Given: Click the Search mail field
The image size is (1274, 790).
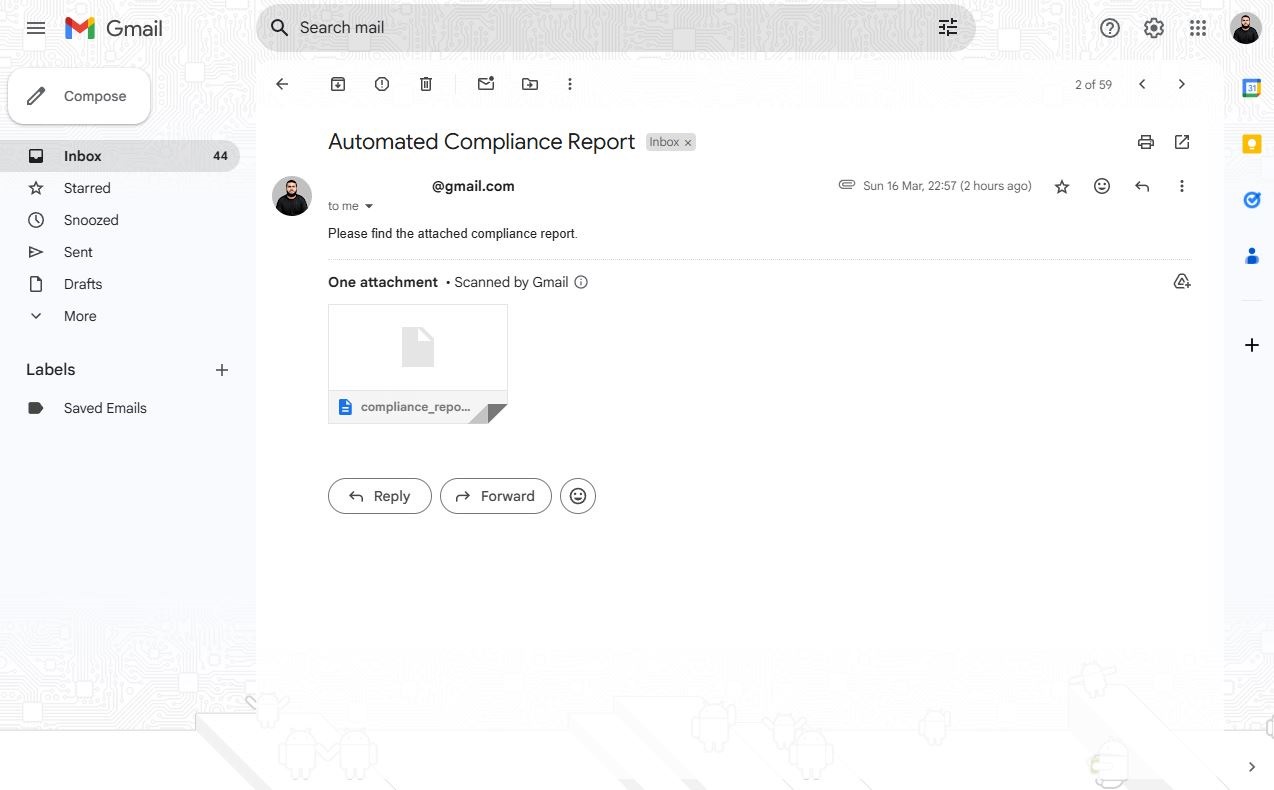Looking at the screenshot, I should 616,28.
